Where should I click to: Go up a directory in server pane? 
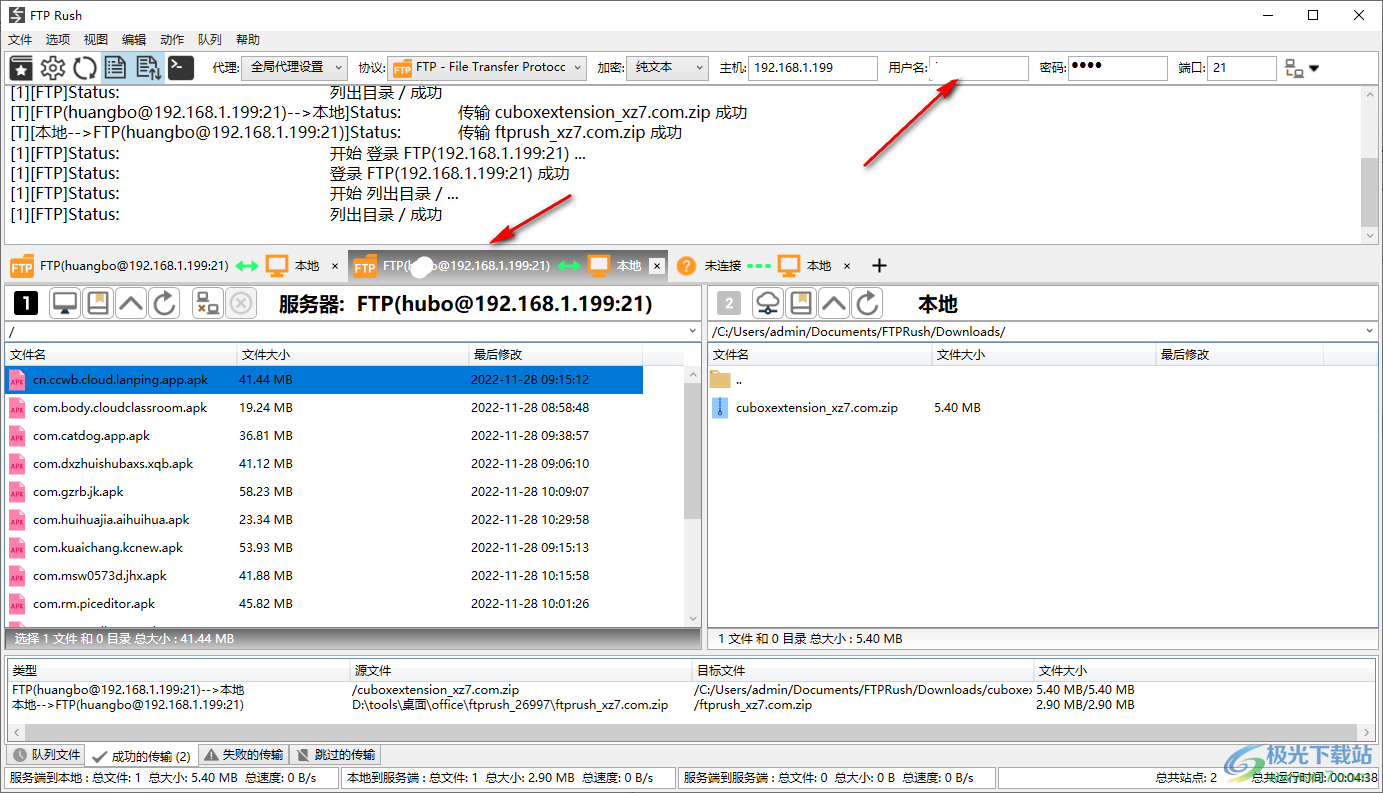[x=131, y=304]
